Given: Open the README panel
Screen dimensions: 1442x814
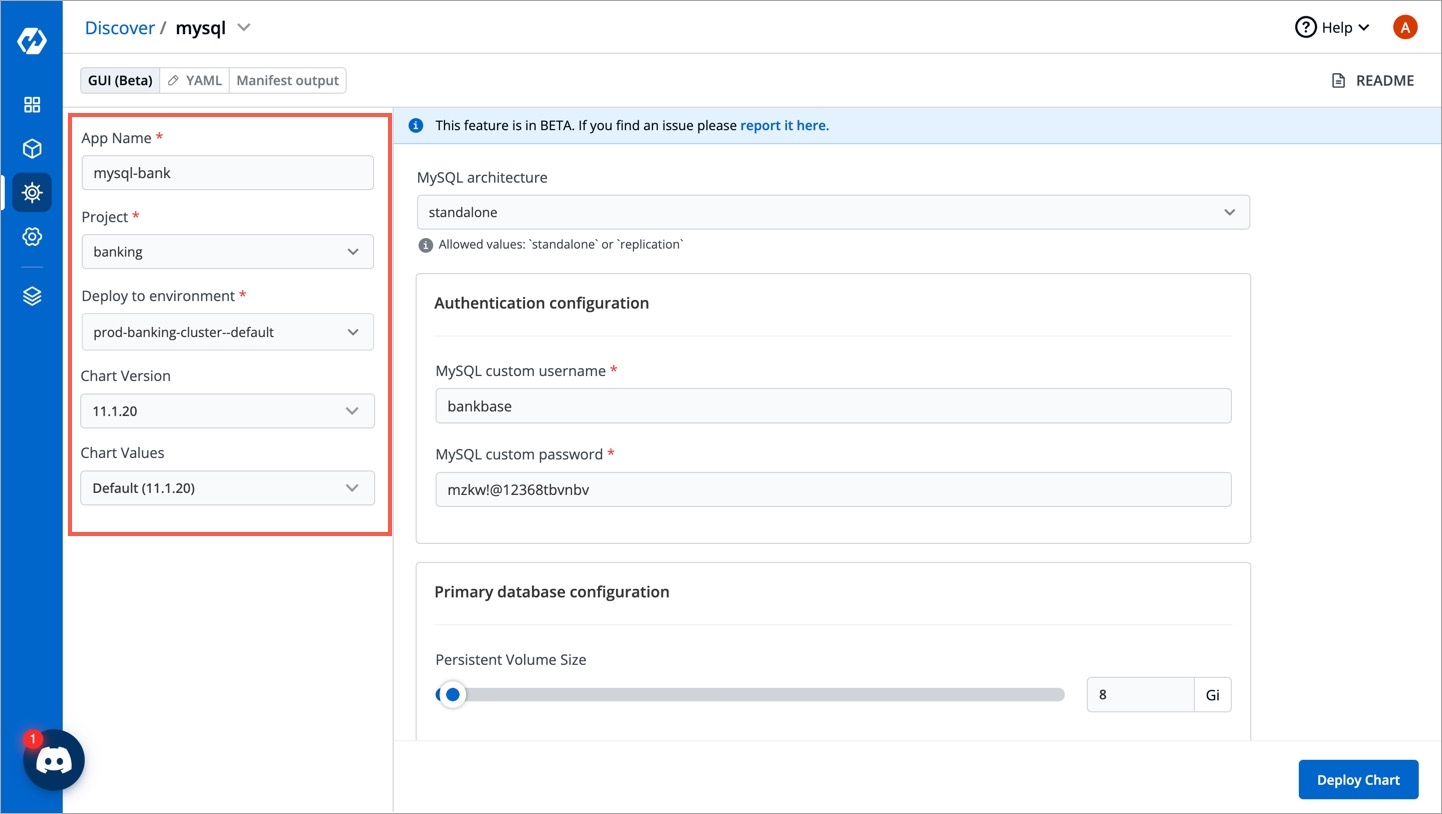Looking at the screenshot, I should 1373,80.
